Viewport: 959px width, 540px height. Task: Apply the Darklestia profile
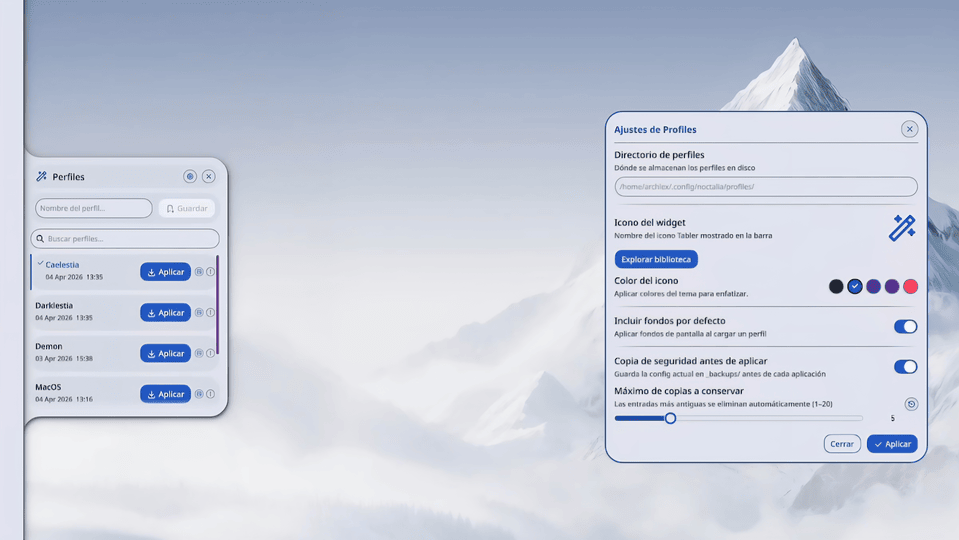tap(165, 313)
